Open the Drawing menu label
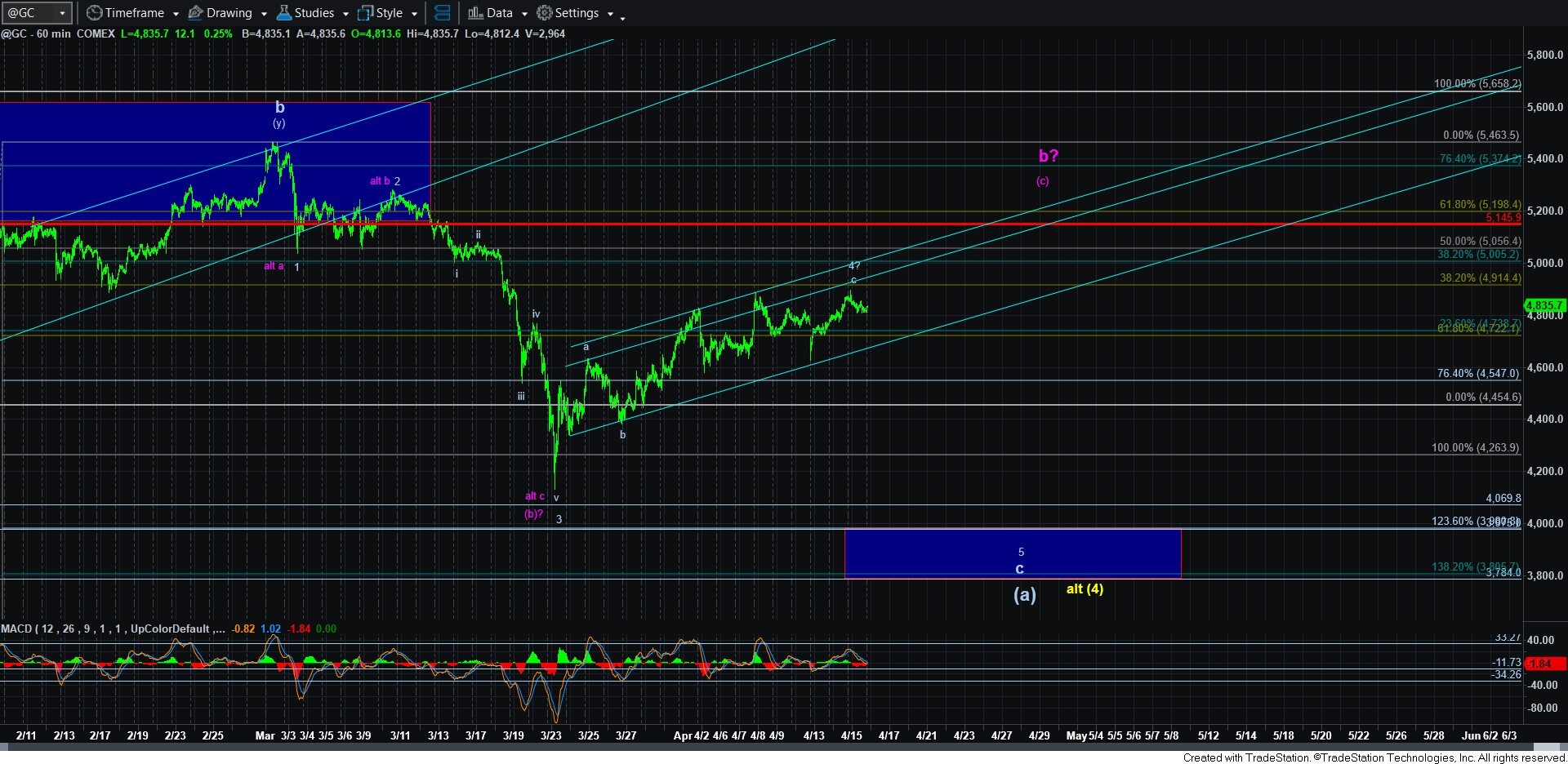The image size is (1568, 764). point(229,13)
